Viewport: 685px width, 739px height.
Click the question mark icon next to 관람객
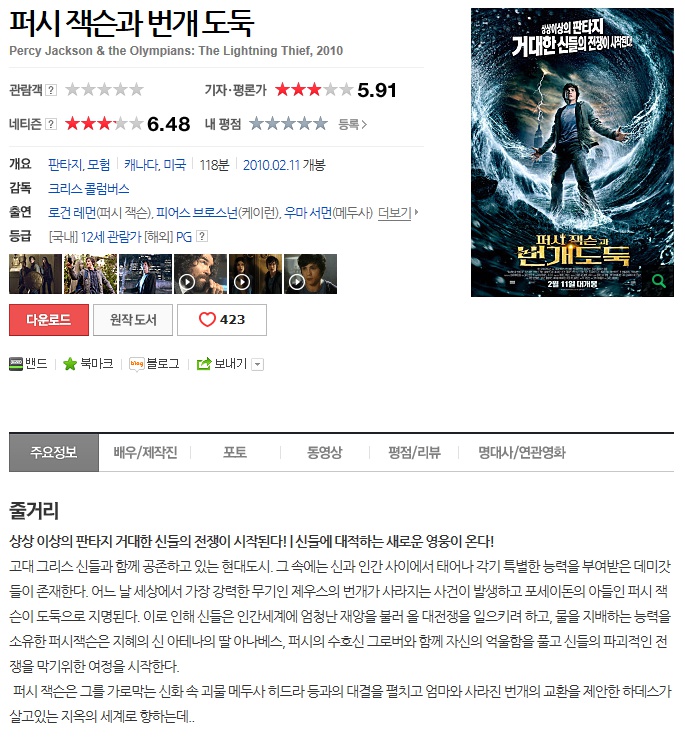click(x=51, y=90)
